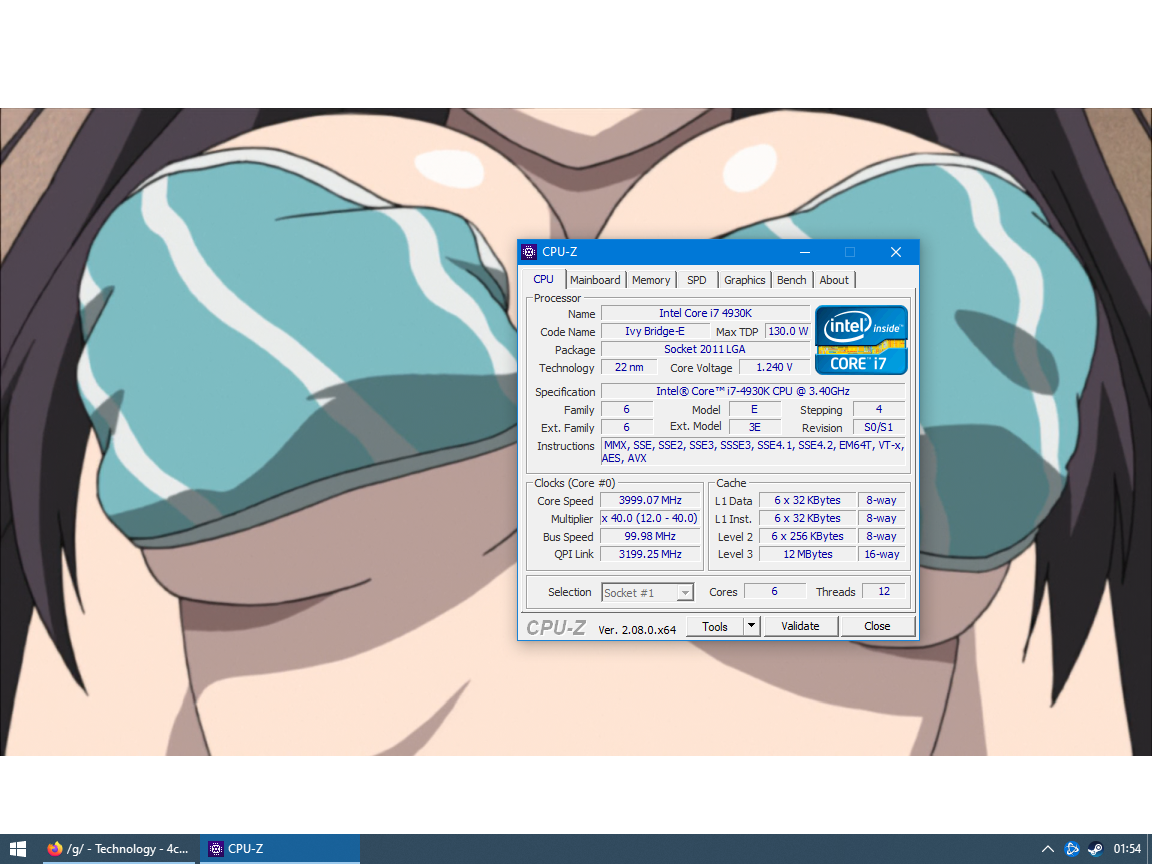
Task: Click the technology value 22 nm
Action: (629, 367)
